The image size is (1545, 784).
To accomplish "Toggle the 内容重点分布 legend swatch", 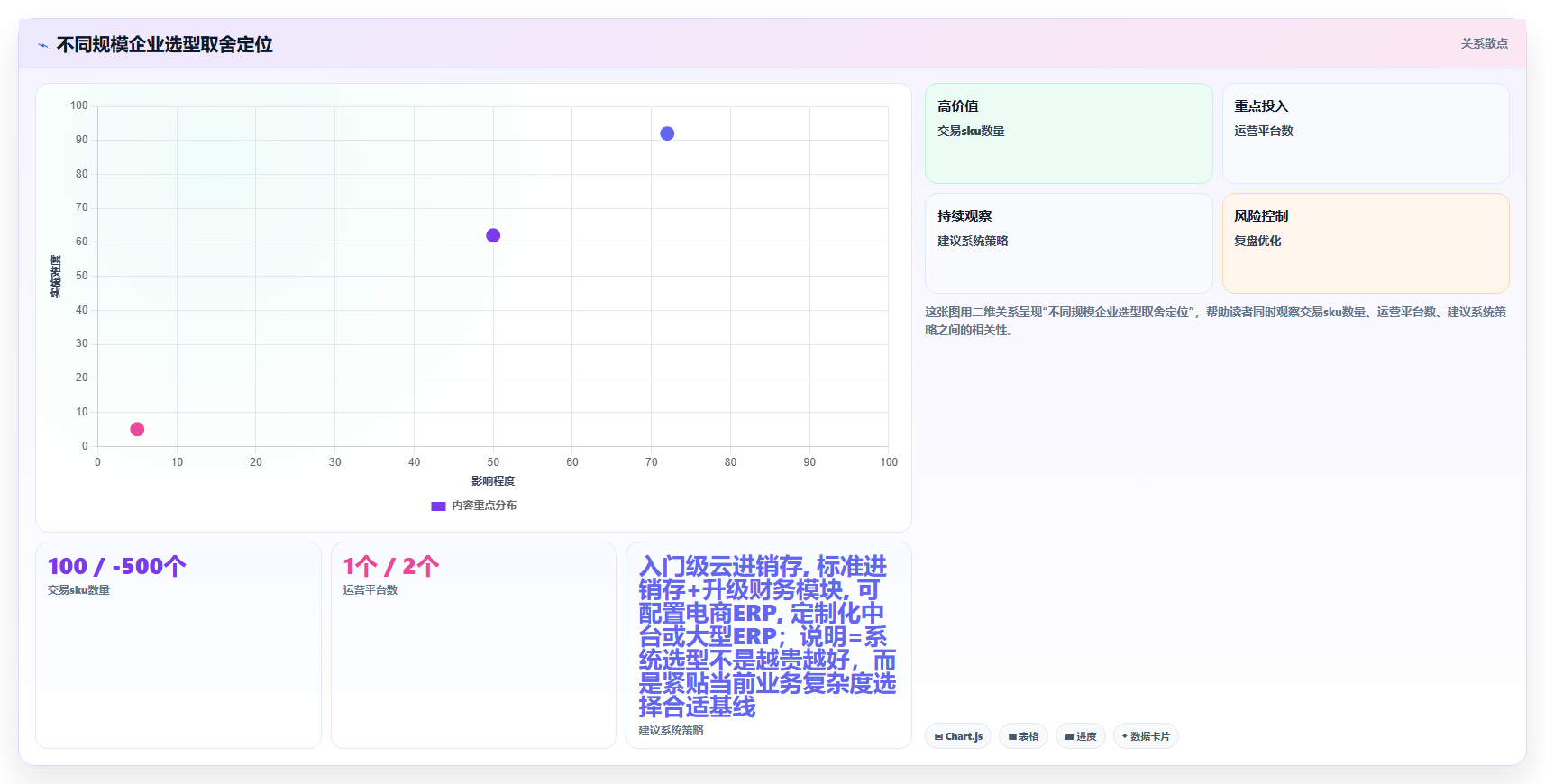I will point(438,506).
